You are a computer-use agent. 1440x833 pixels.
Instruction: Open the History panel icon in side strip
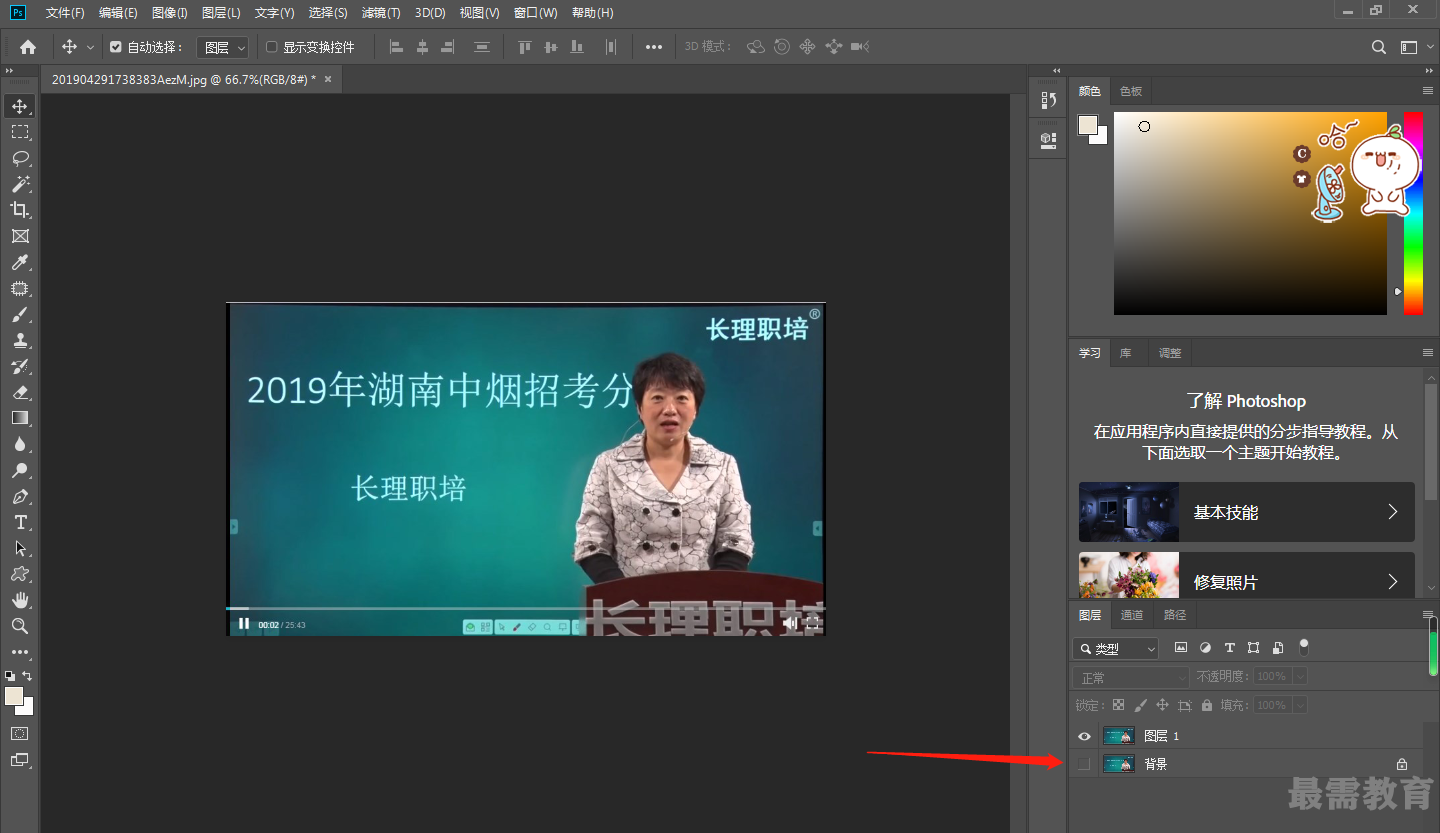[1049, 100]
